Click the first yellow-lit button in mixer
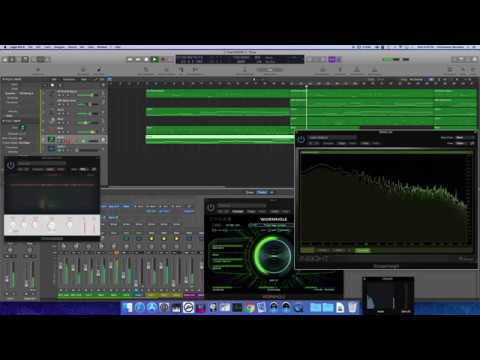Screen dimensions: 480x360 151,238
